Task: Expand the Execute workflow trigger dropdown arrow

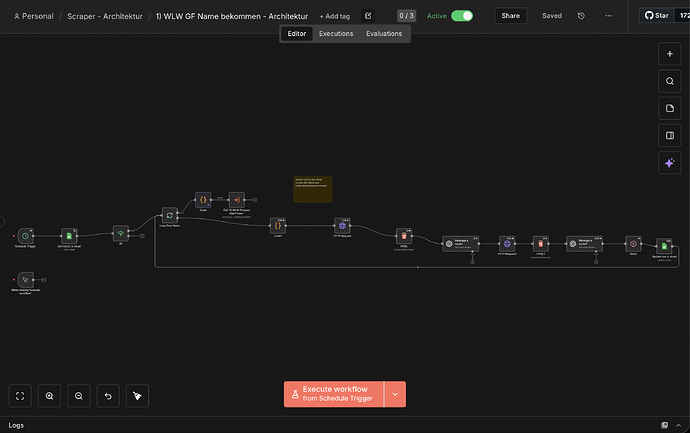Action: pos(395,394)
